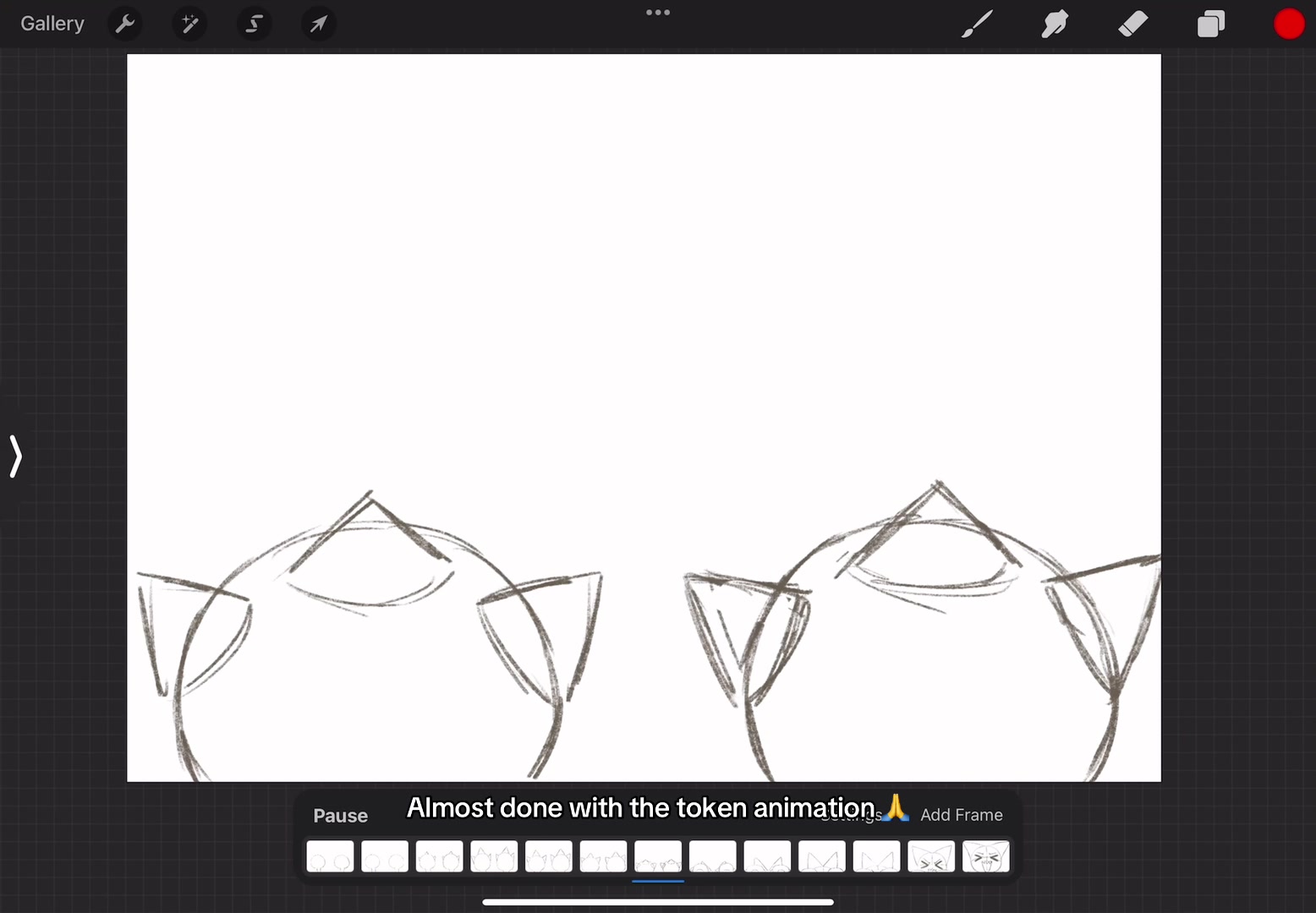Select the fourth frame thumbnail in timeline
This screenshot has height=913, width=1316.
point(494,856)
